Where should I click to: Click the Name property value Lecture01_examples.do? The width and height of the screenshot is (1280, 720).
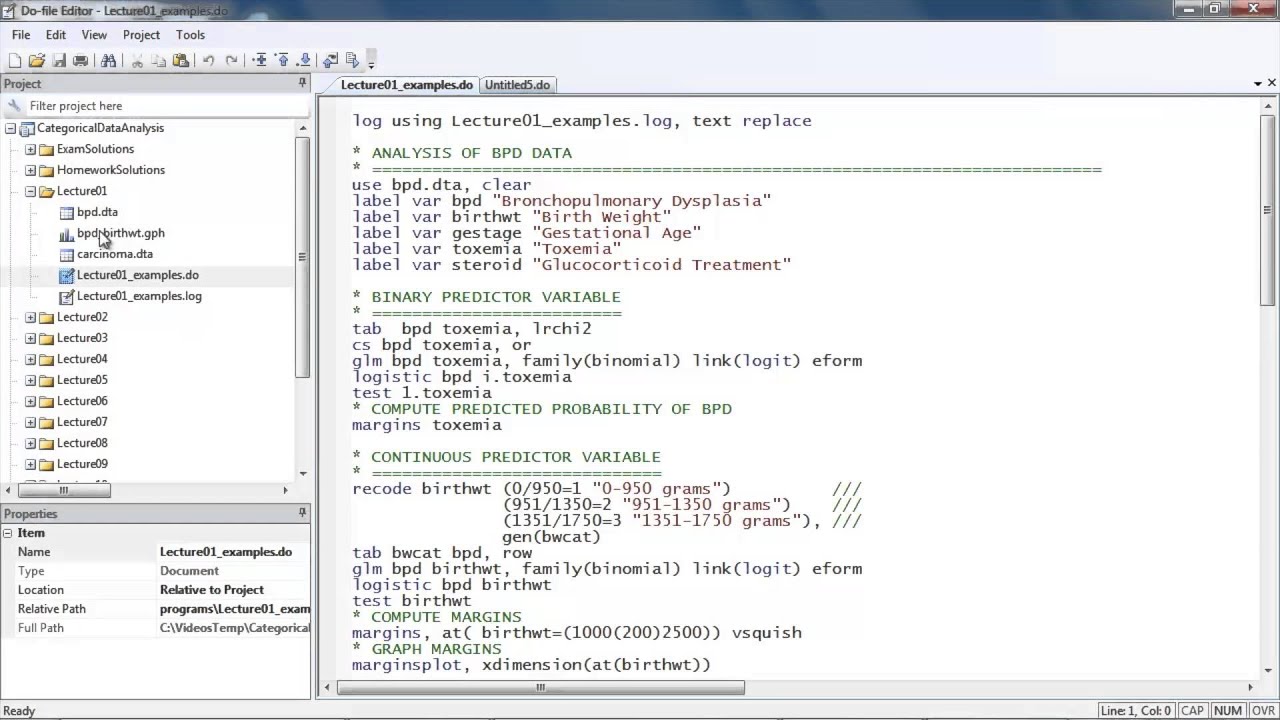point(226,552)
